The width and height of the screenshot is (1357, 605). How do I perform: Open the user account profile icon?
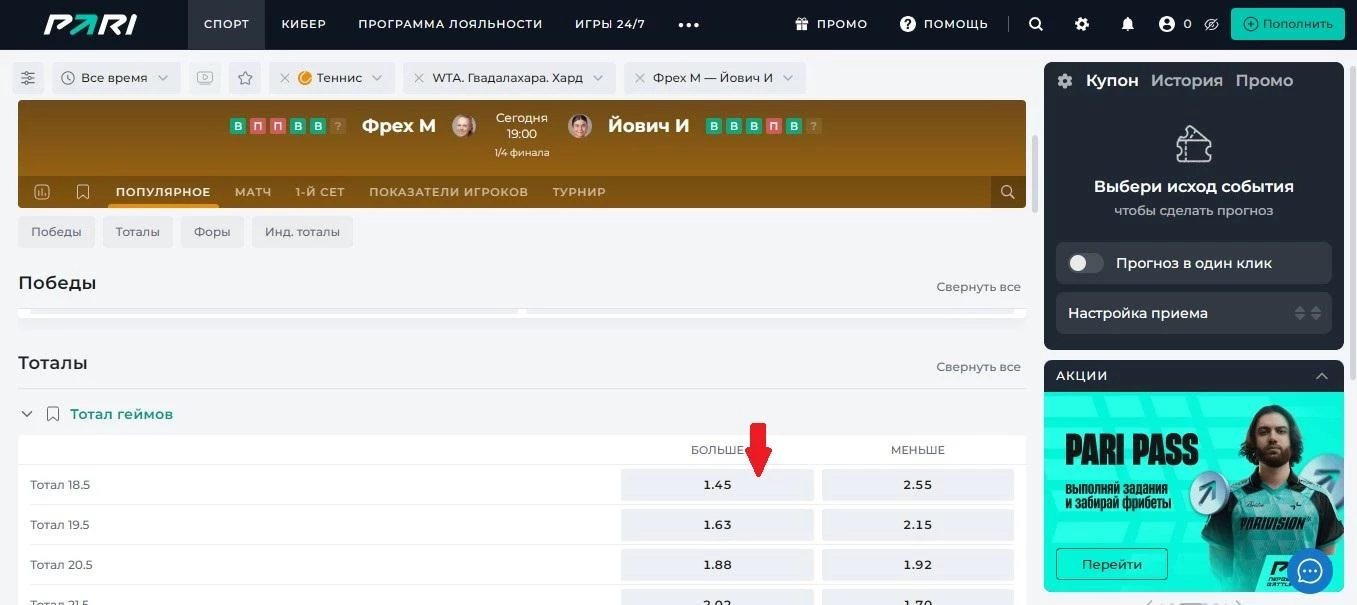(x=1166, y=24)
